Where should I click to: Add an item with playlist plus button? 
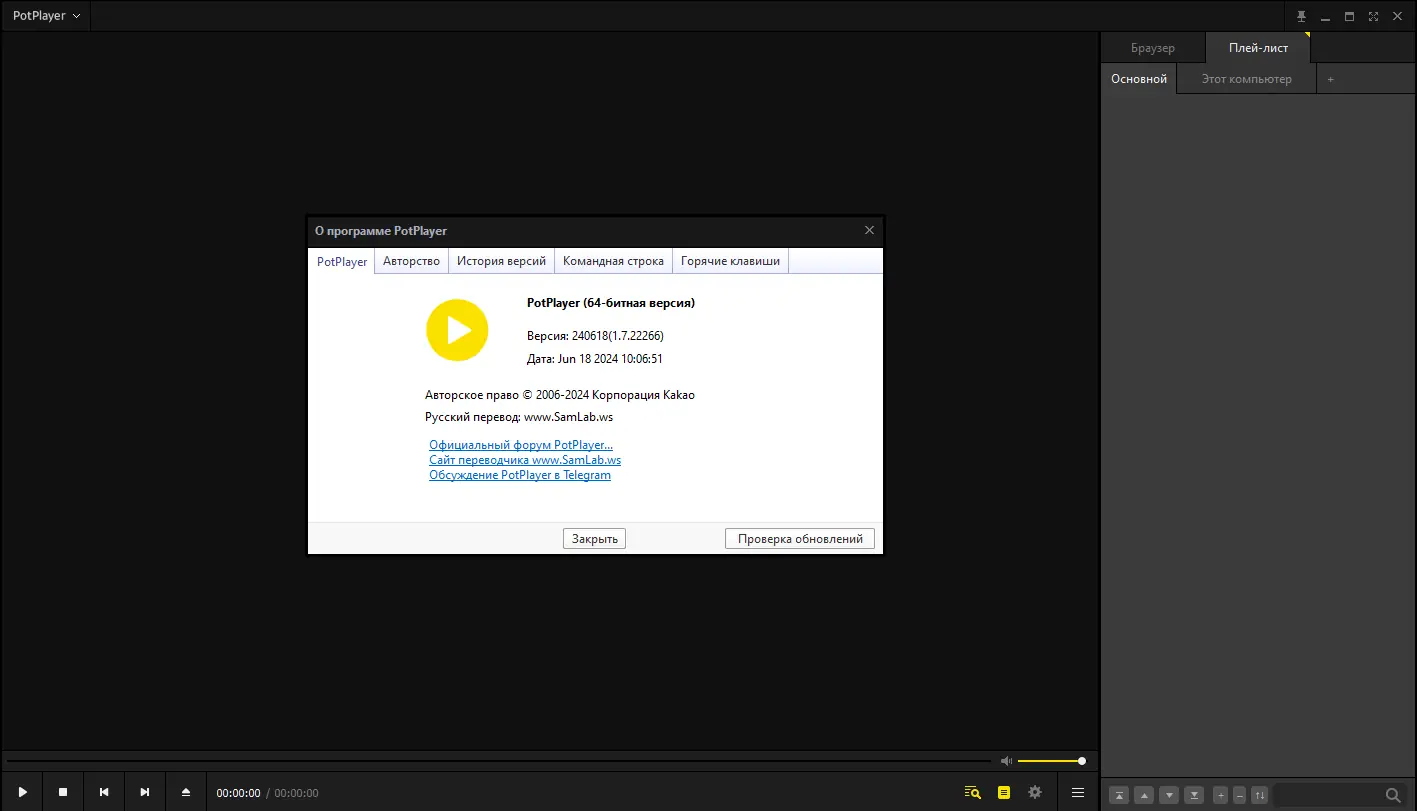[x=1220, y=795]
